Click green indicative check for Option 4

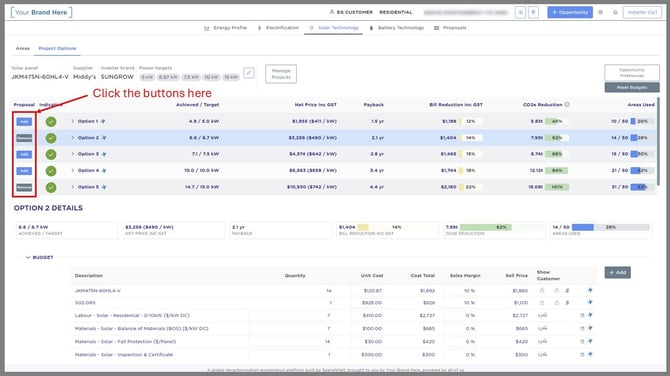click(51, 171)
